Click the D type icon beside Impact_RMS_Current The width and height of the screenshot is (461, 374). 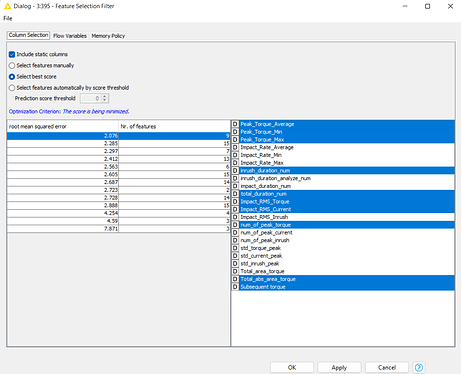tap(235, 209)
